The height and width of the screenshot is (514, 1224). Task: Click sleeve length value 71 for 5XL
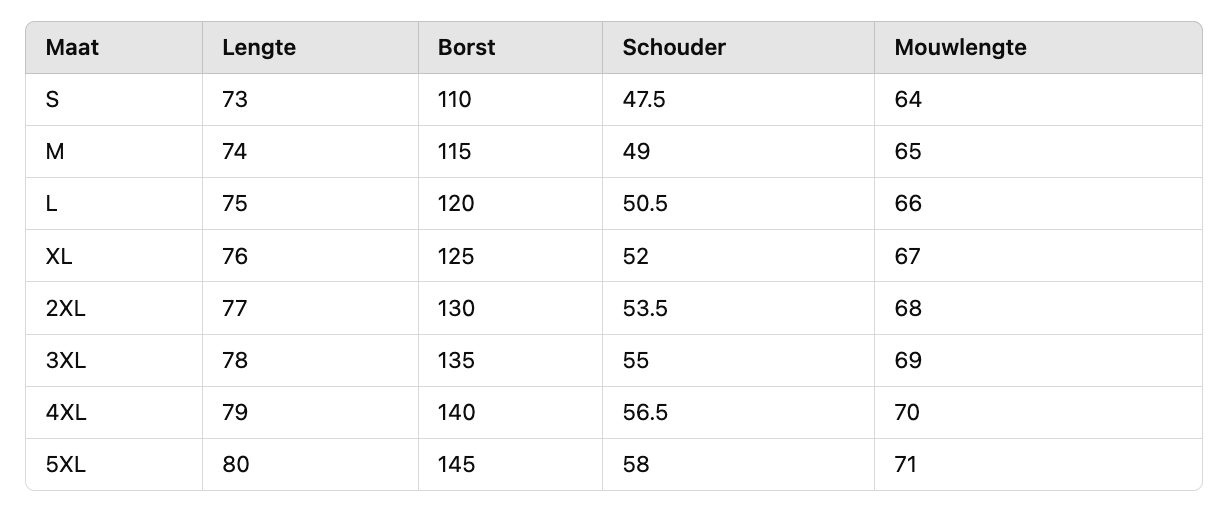coord(906,464)
